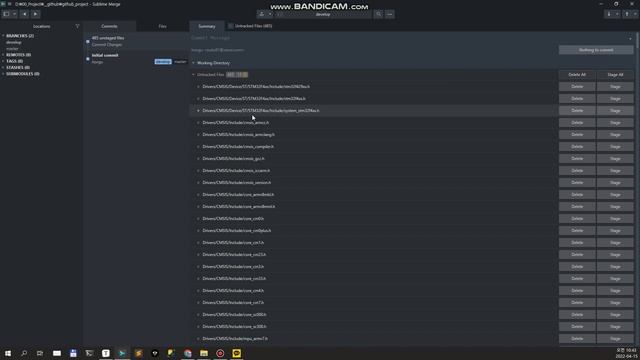Click the stash icon in the toolbar
This screenshot has width=640, height=360.
pyautogui.click(x=262, y=14)
